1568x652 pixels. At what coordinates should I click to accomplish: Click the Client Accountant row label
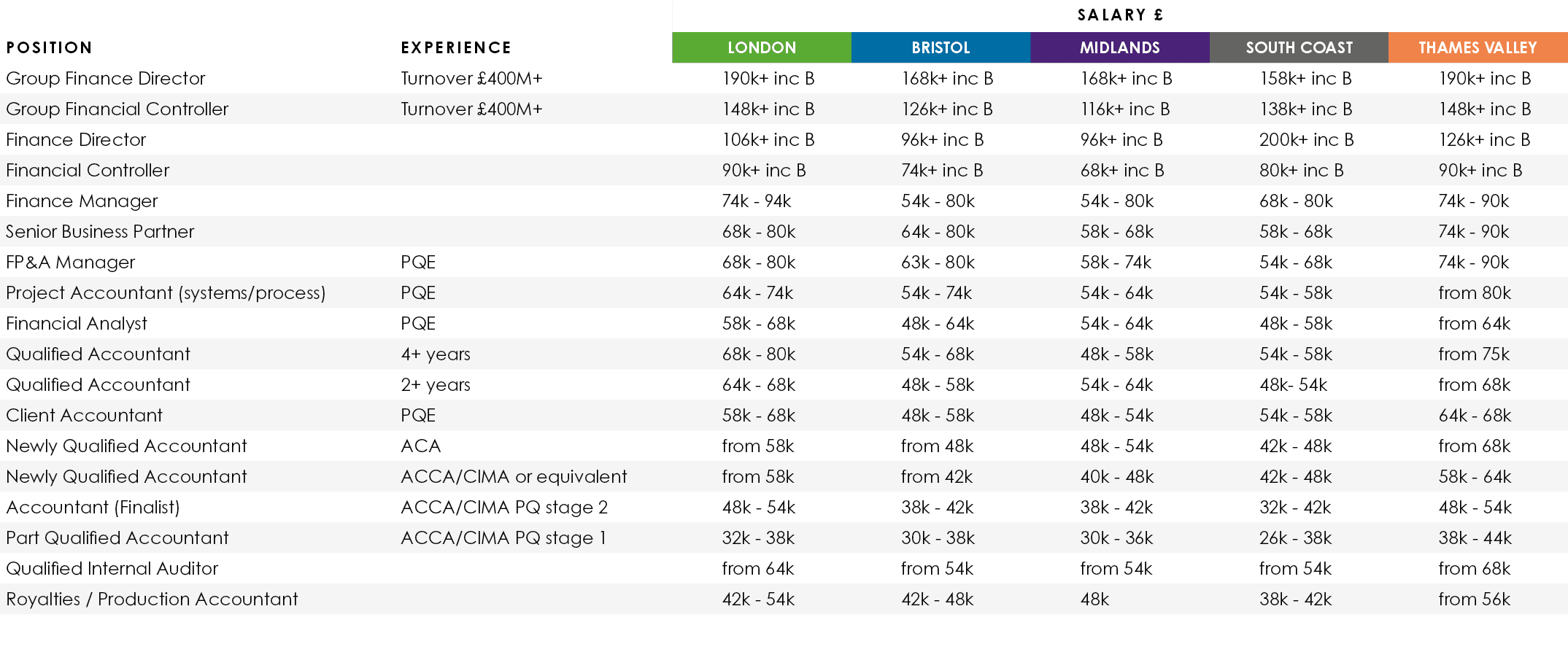click(x=85, y=416)
